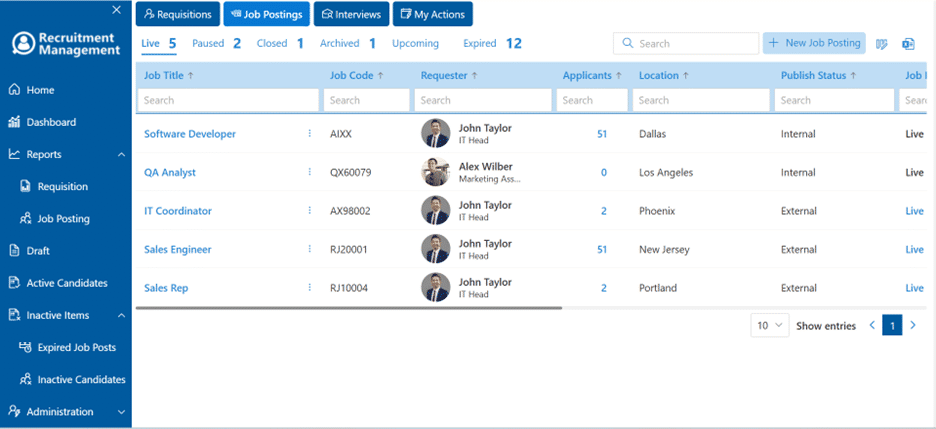The height and width of the screenshot is (429, 936).
Task: View 0 applicants for QA Analyst
Action: click(604, 172)
